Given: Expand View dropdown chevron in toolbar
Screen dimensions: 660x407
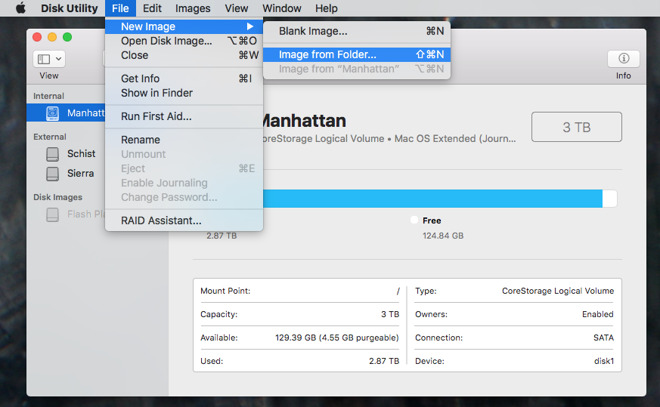Looking at the screenshot, I should [x=59, y=59].
